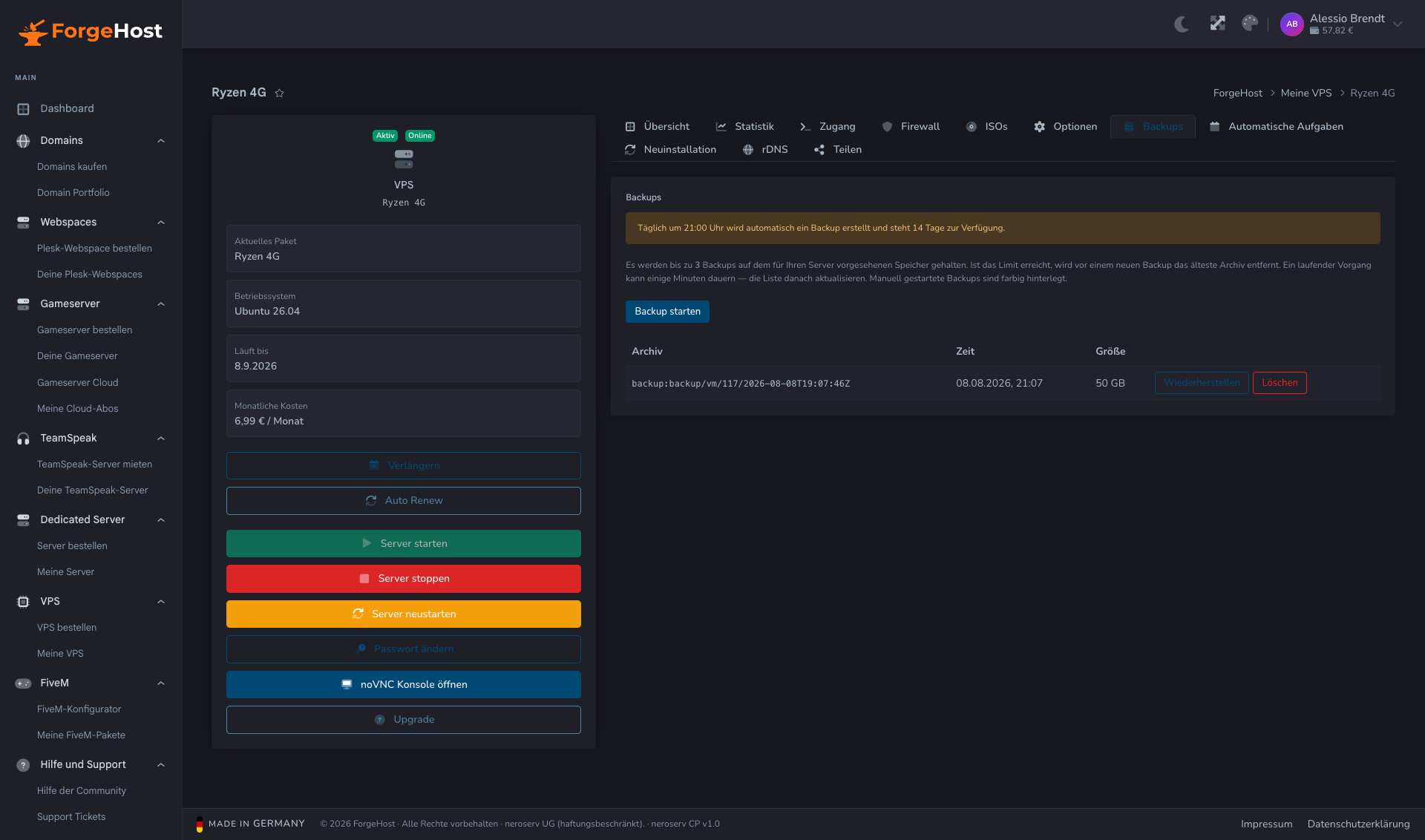Viewport: 1425px width, 840px height.
Task: Favorite Ryzen 4G with star icon
Action: (280, 93)
